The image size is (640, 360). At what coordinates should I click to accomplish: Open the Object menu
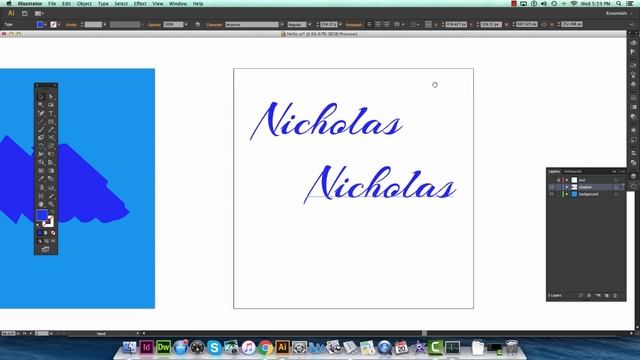84,4
